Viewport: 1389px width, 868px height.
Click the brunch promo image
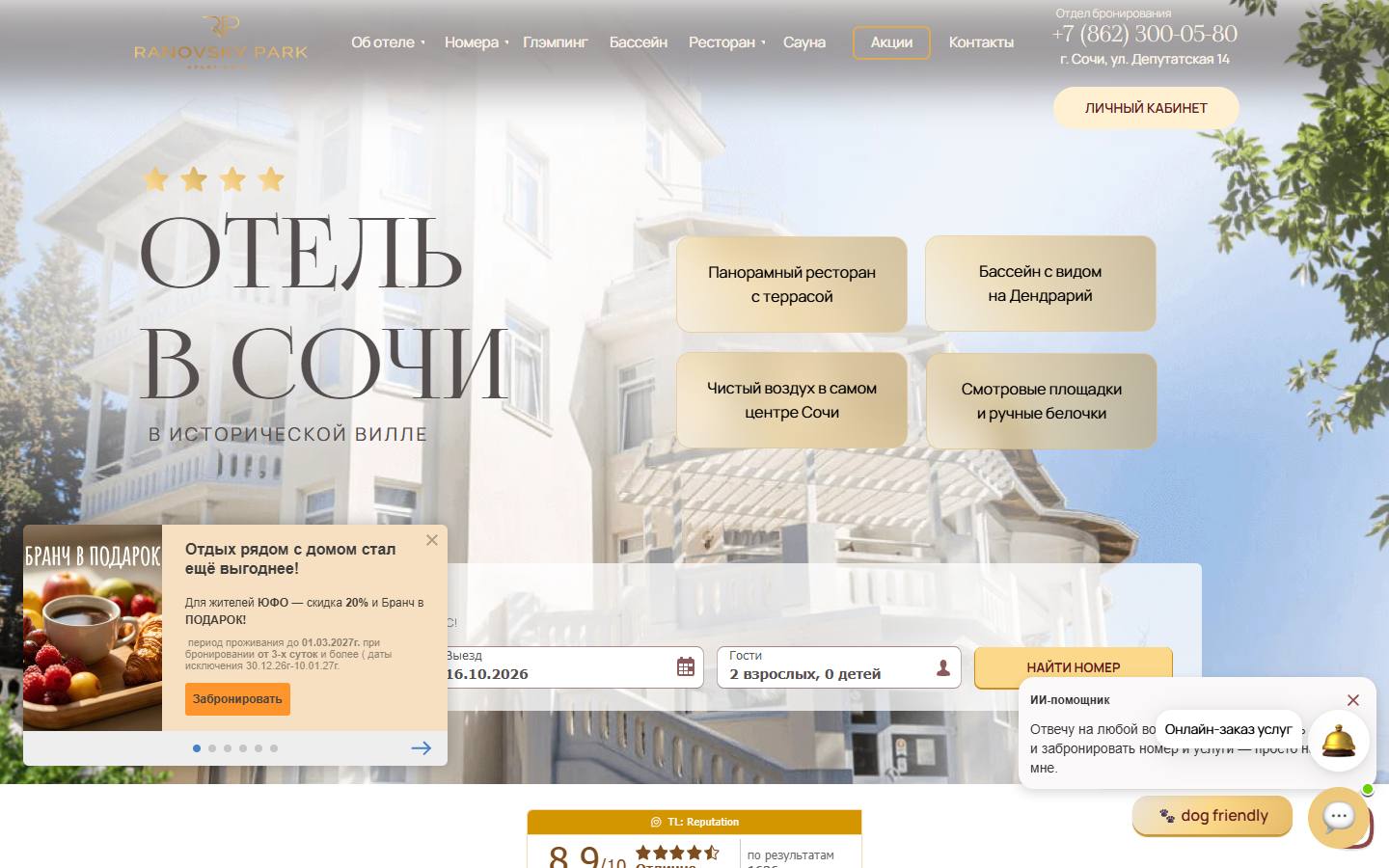click(x=93, y=628)
